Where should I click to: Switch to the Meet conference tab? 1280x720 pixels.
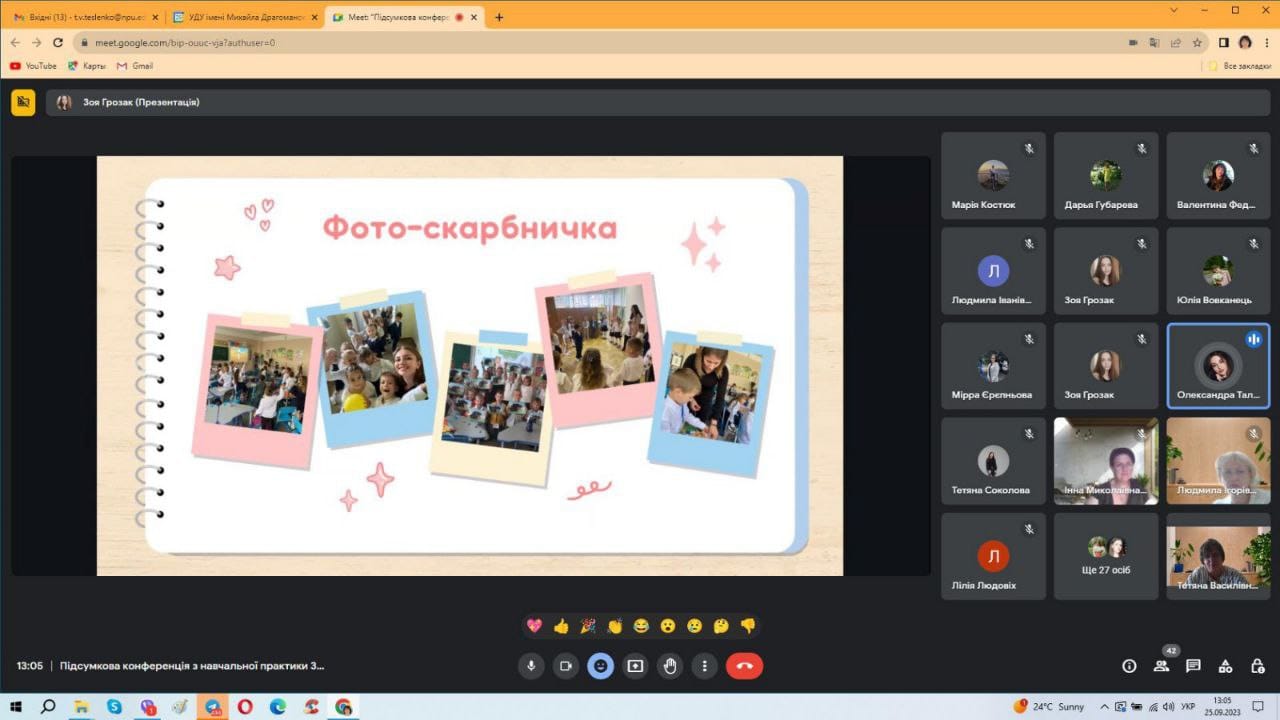pos(405,17)
